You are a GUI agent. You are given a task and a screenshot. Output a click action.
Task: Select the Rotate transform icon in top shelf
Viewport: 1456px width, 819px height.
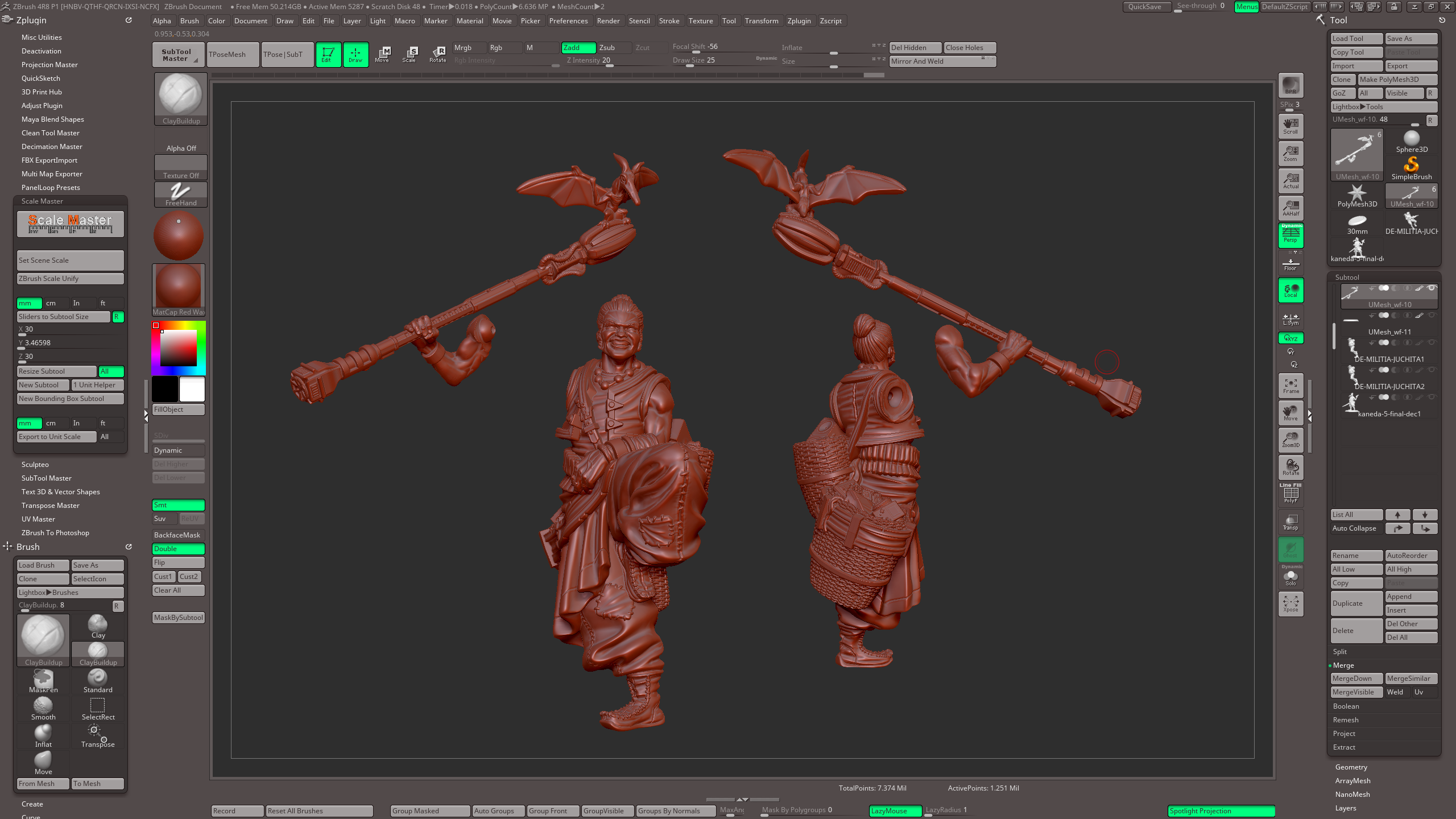437,55
